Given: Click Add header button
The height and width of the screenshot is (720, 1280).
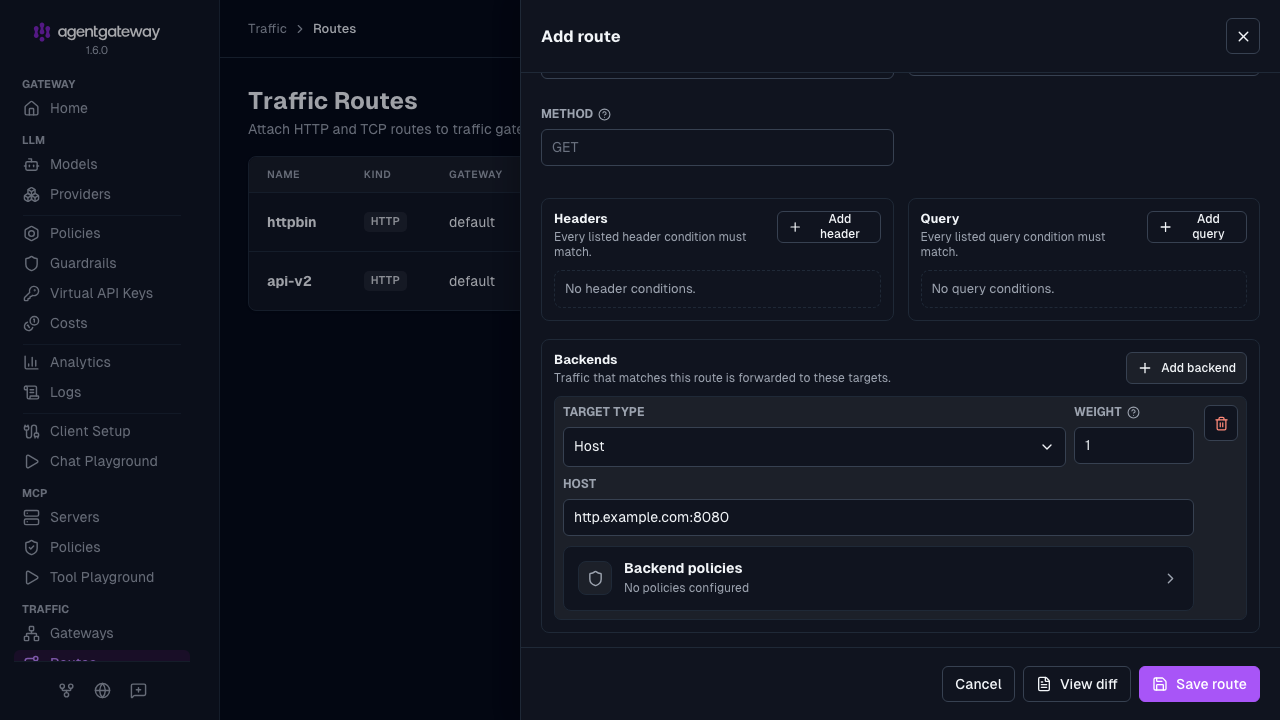Looking at the screenshot, I should 829,227.
